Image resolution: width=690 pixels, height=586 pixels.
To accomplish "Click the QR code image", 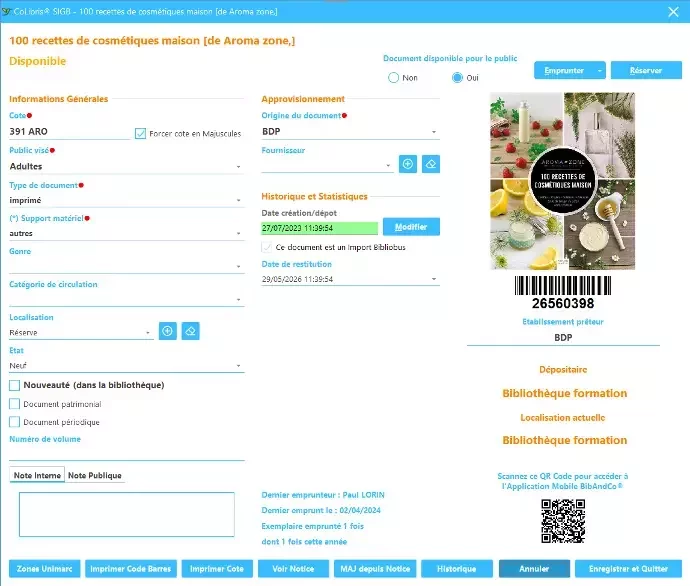I will tap(563, 519).
